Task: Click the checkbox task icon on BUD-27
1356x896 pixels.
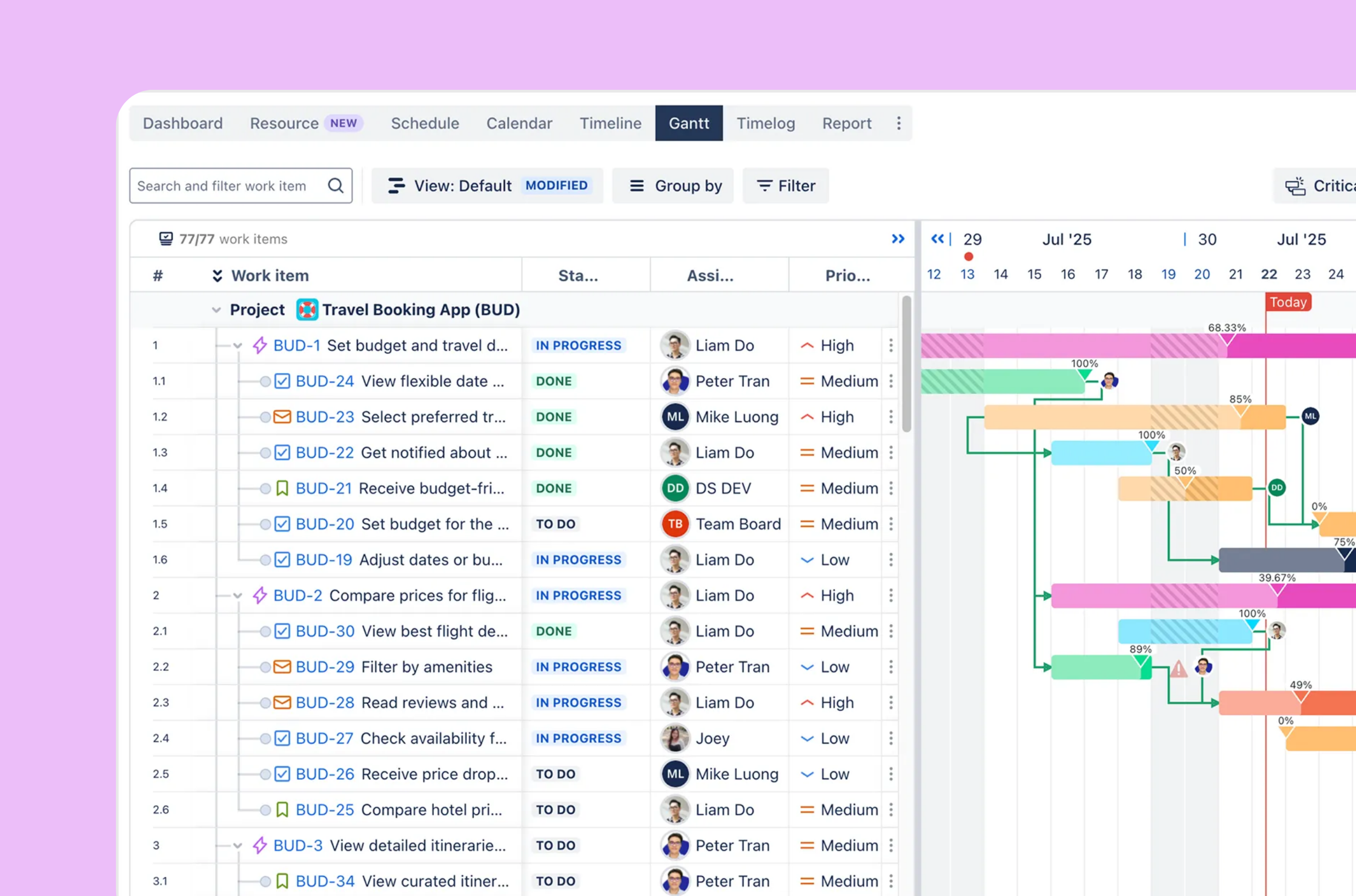Action: point(281,738)
